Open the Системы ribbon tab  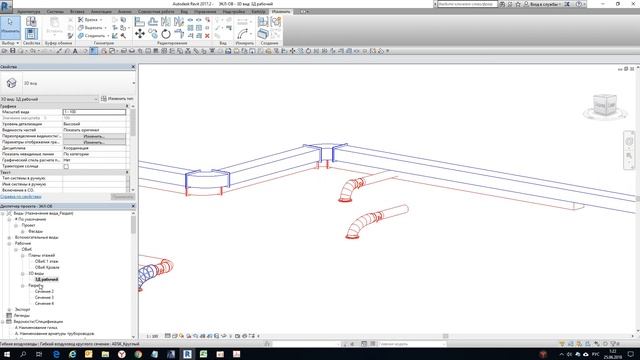coord(55,12)
